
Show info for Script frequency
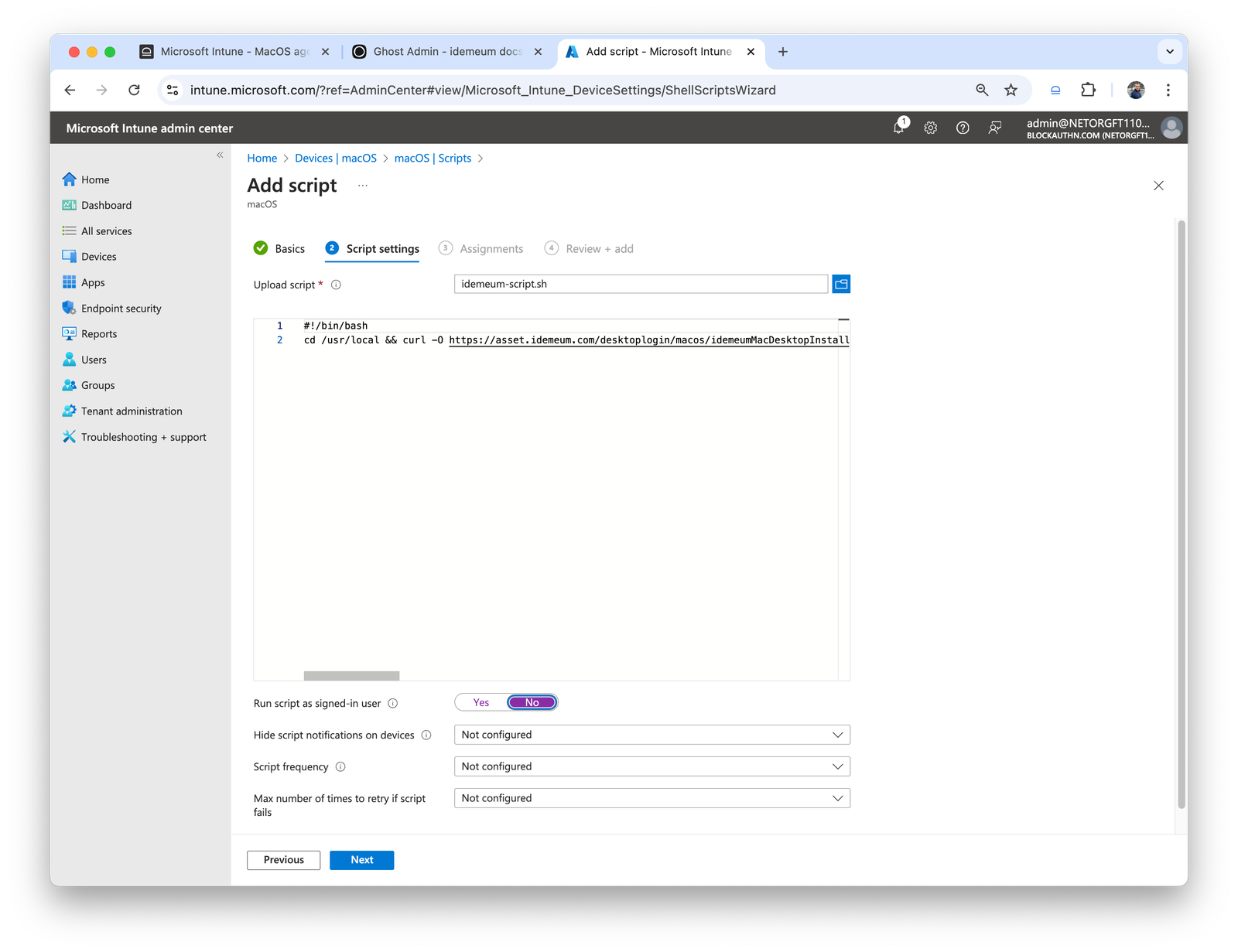[x=340, y=766]
